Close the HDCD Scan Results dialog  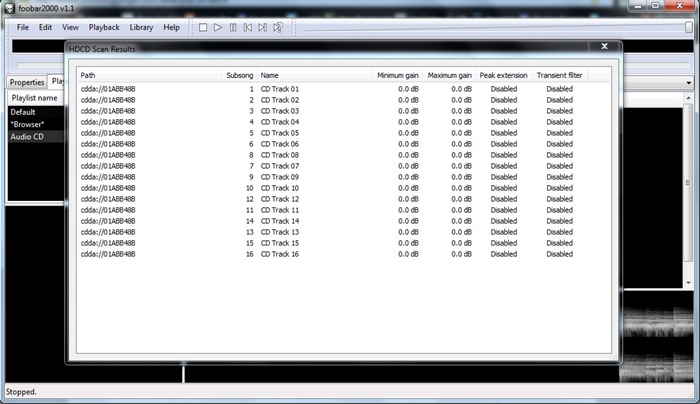[604, 46]
